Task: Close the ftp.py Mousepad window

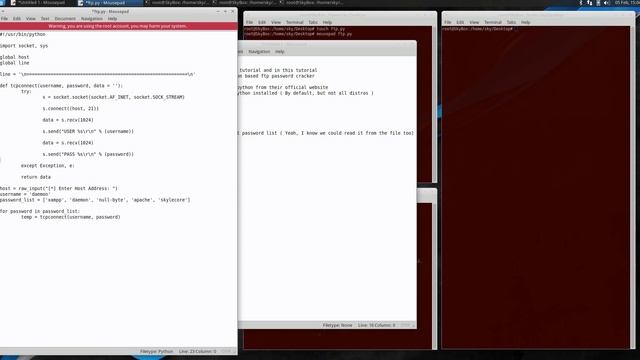Action: tap(233, 11)
